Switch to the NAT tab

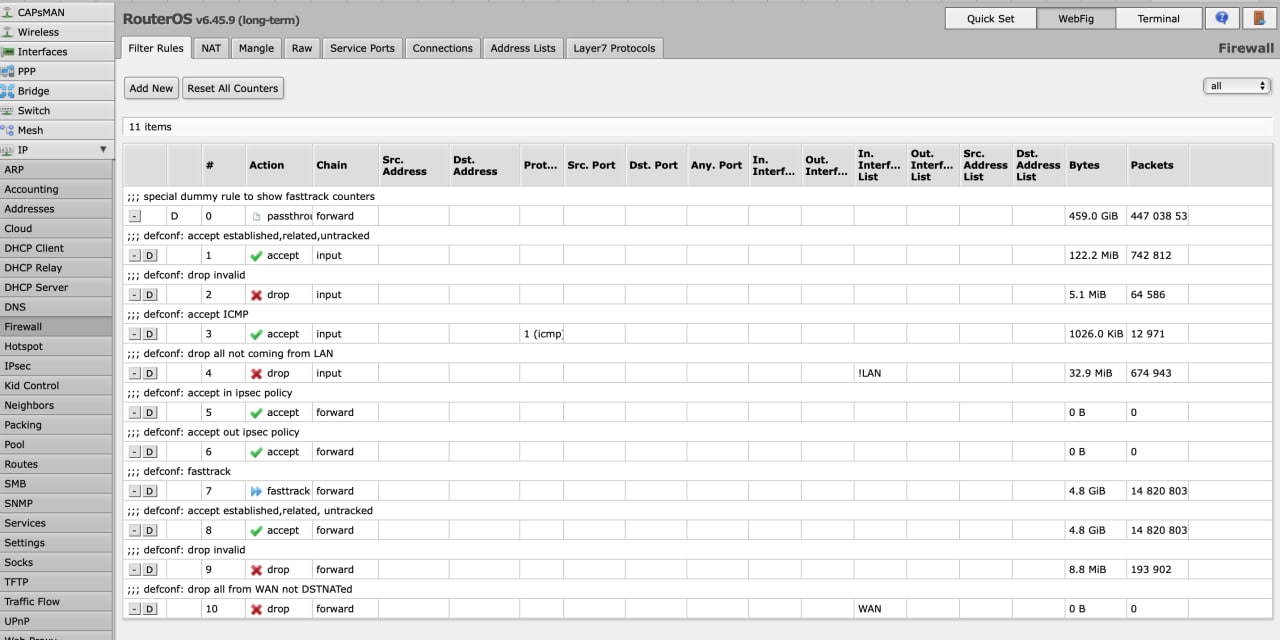coord(211,48)
